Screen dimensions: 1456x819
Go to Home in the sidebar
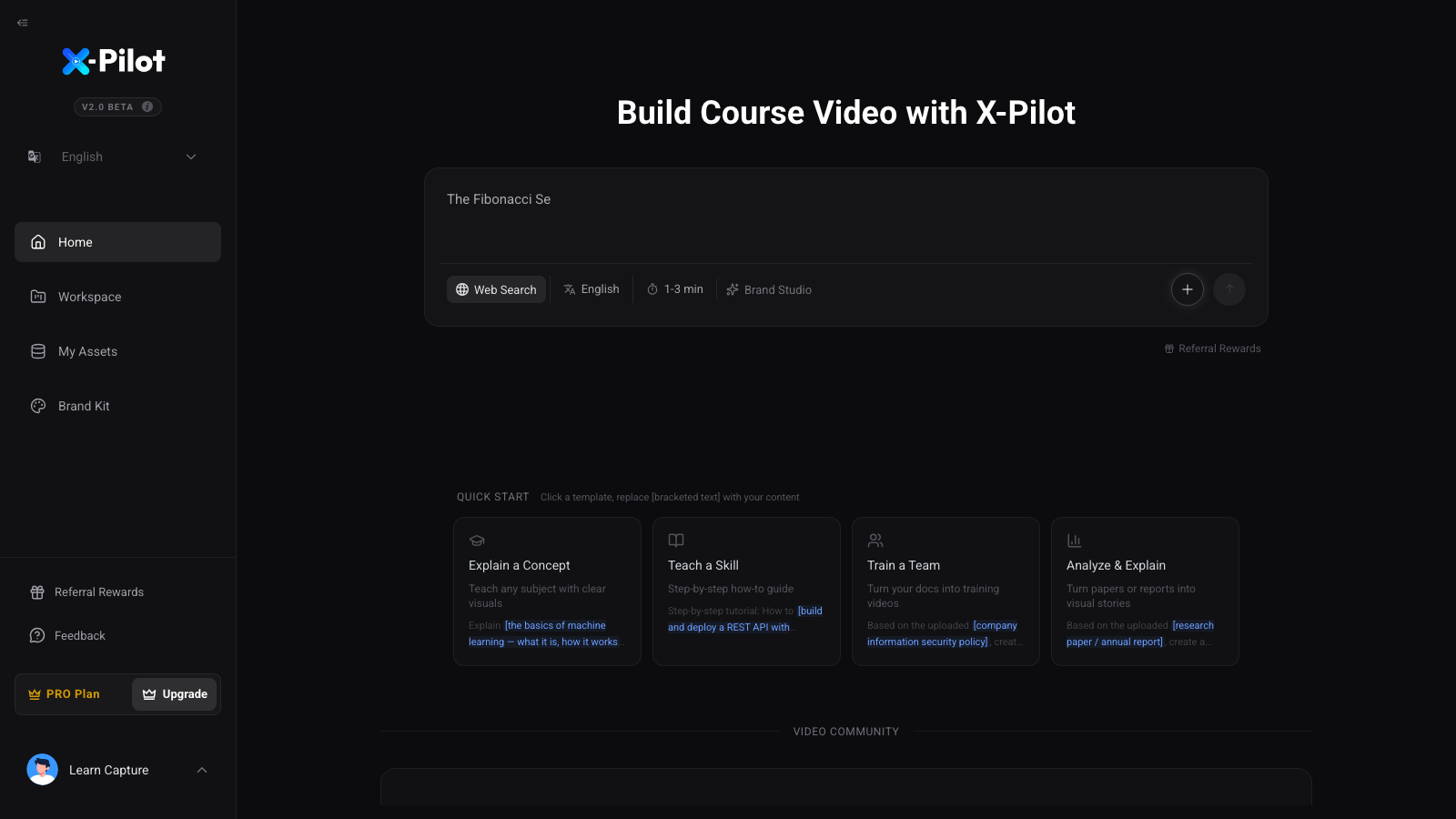117,242
